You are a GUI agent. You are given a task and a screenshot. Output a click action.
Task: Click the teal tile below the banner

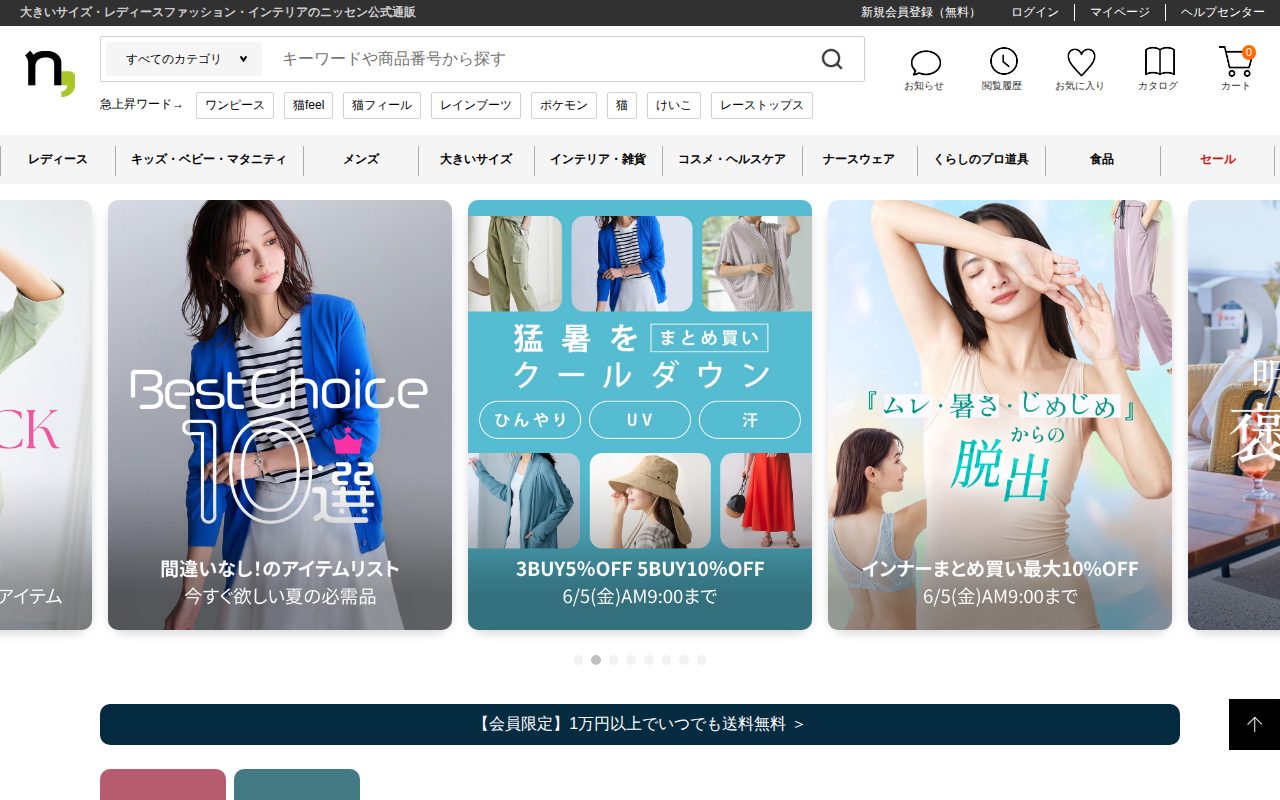click(297, 785)
